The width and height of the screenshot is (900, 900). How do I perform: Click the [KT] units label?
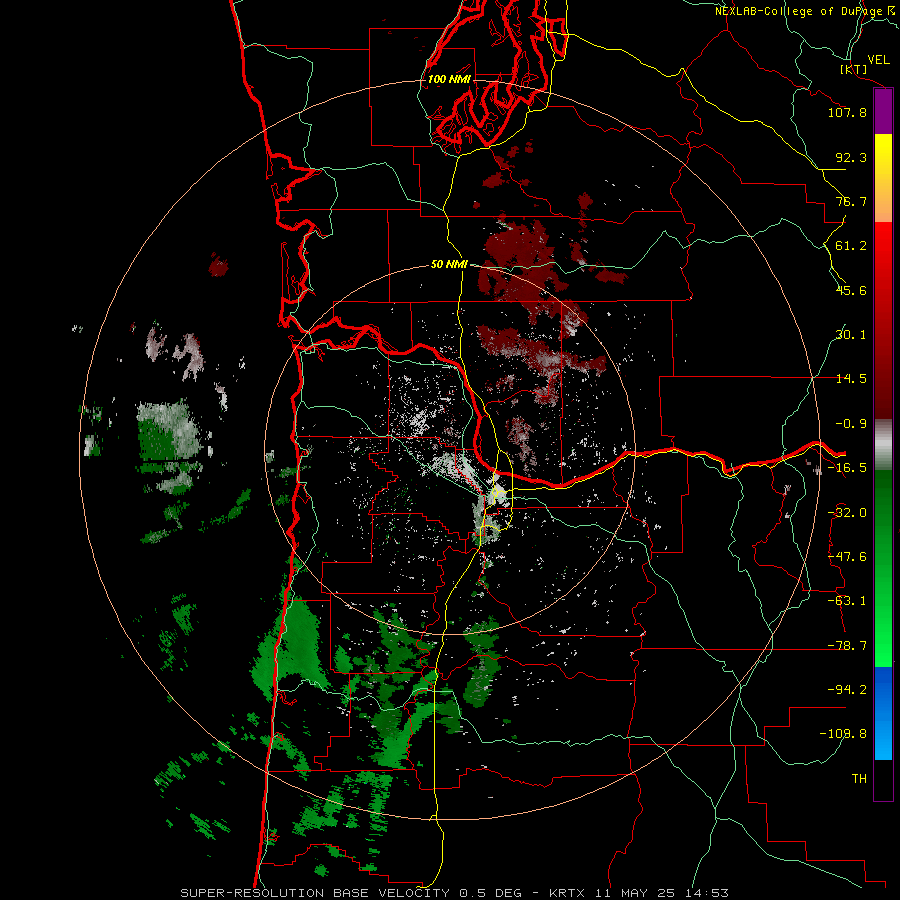pyautogui.click(x=854, y=69)
